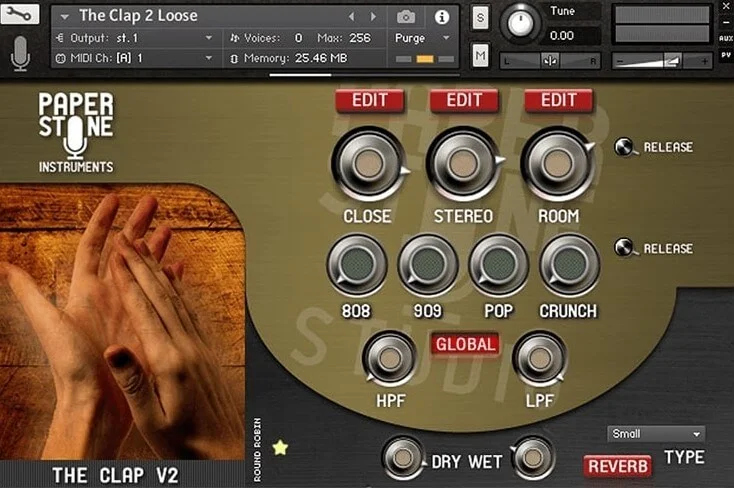Click the LPF filter knob
Screen dimensions: 734x488
pos(540,359)
